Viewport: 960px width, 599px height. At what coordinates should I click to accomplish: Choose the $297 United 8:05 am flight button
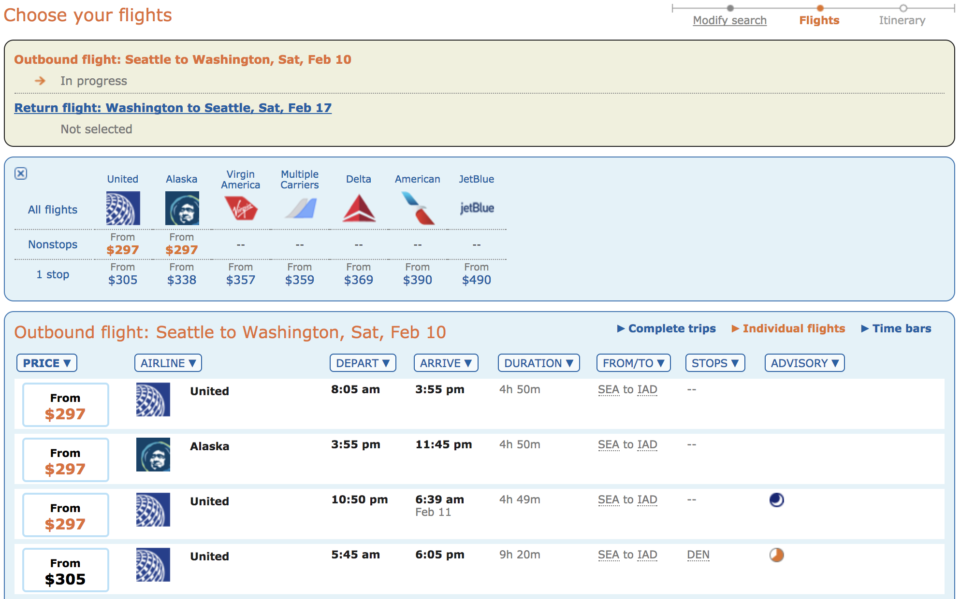(x=66, y=405)
